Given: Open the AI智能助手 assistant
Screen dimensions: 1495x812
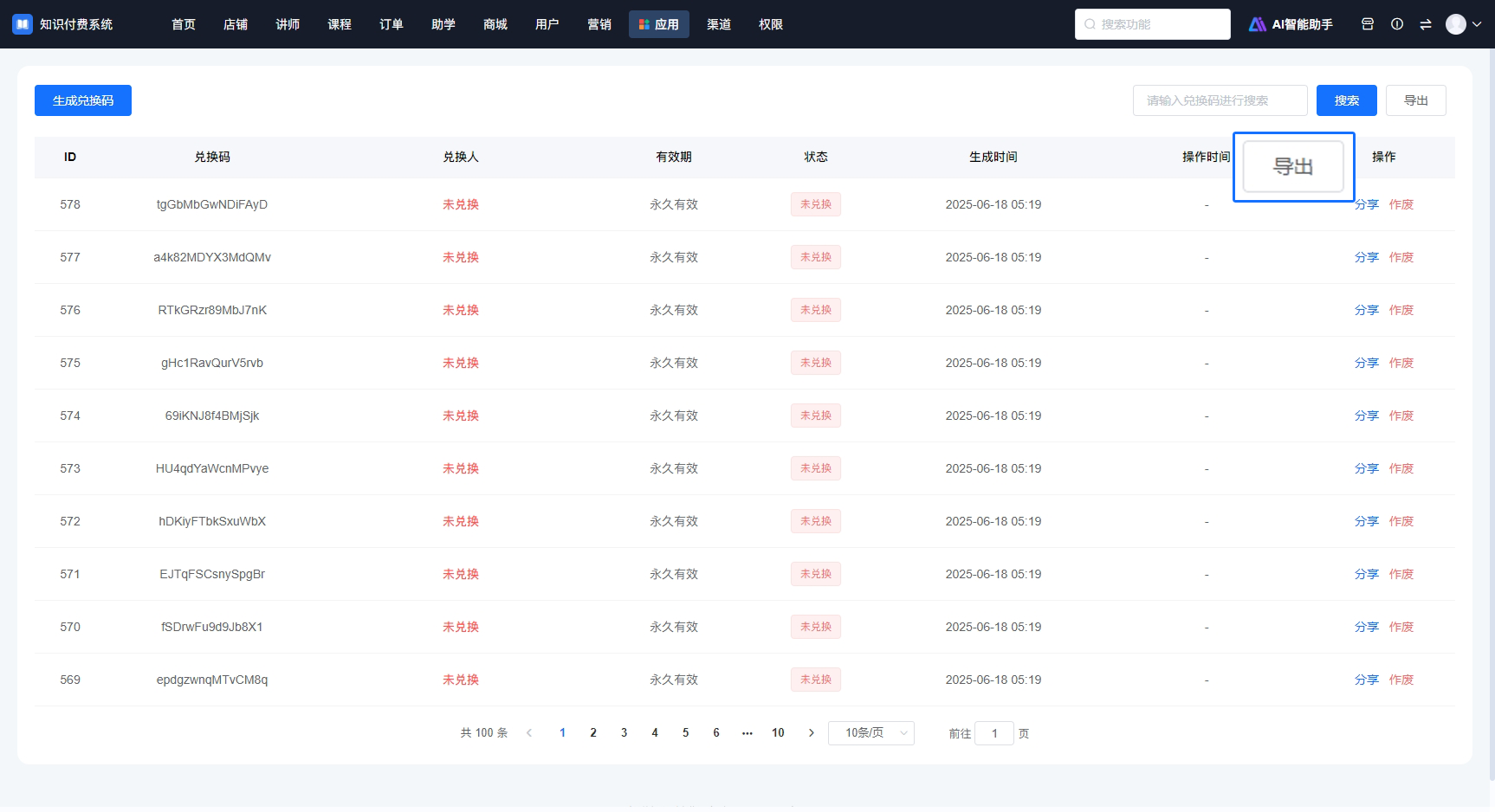Looking at the screenshot, I should pos(1291,24).
